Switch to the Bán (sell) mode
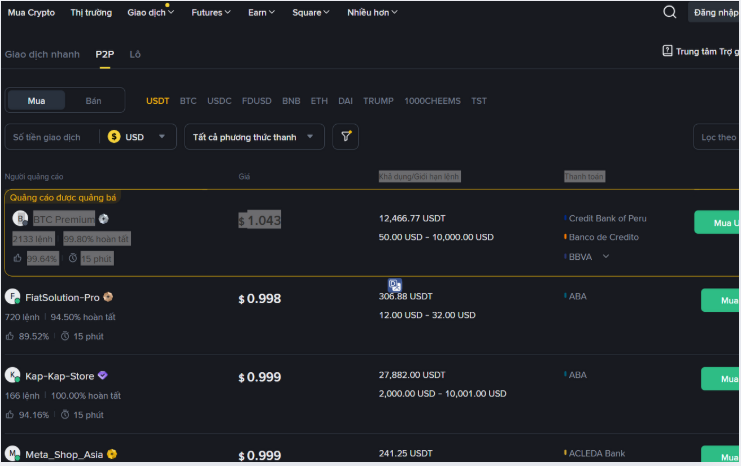The width and height of the screenshot is (741, 466). pyautogui.click(x=93, y=100)
